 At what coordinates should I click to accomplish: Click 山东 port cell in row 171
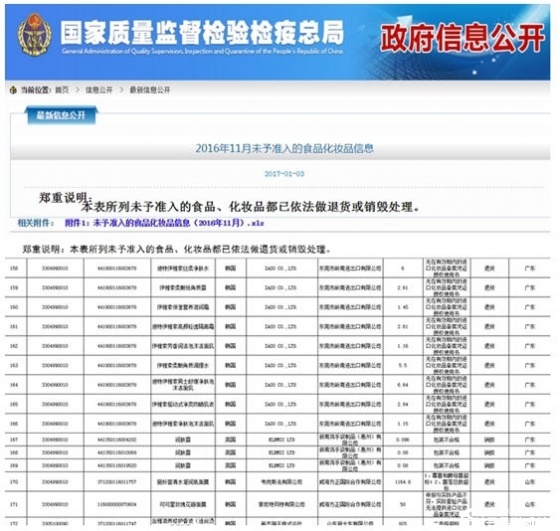[x=530, y=504]
